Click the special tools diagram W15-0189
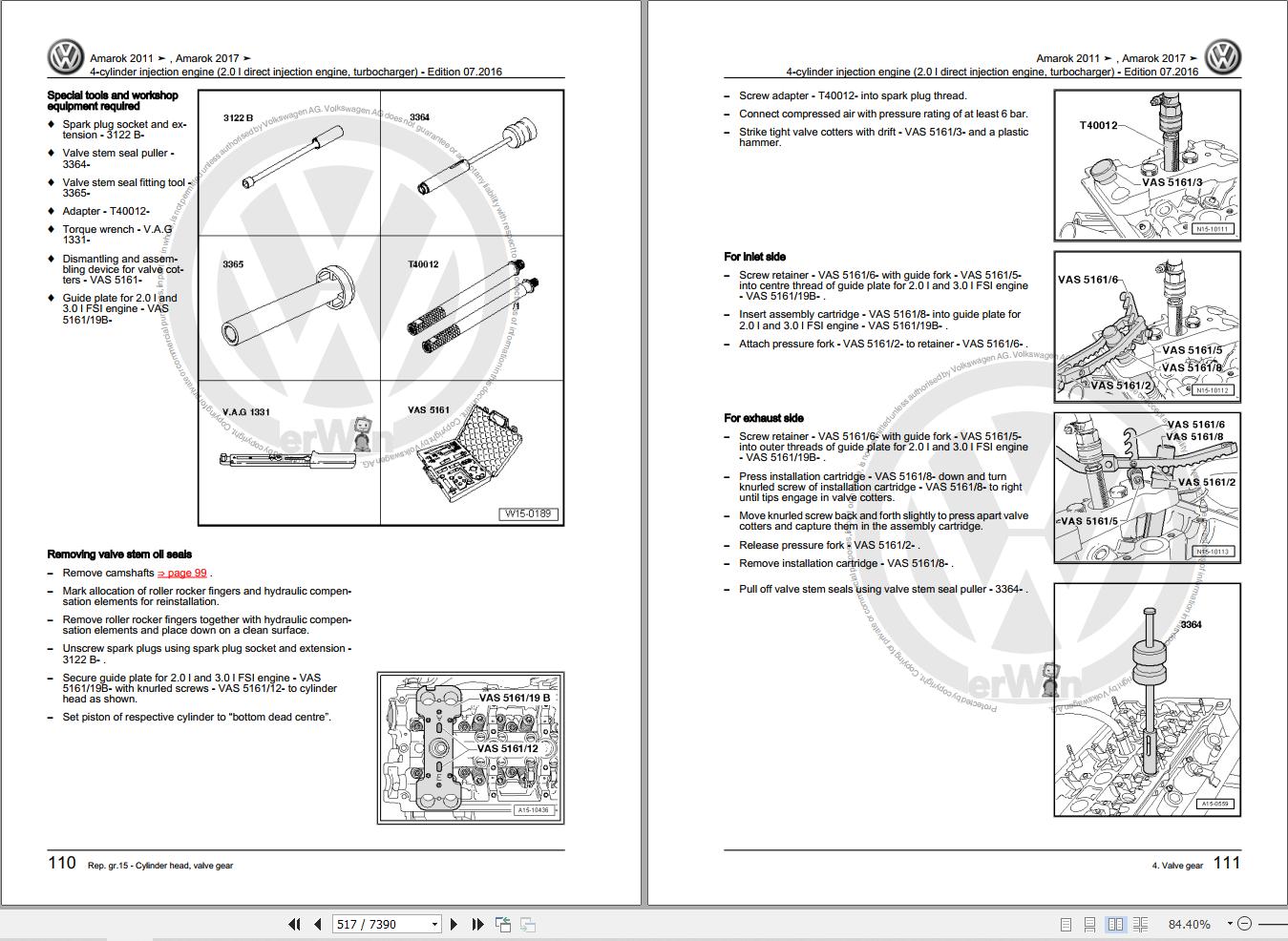 381,307
